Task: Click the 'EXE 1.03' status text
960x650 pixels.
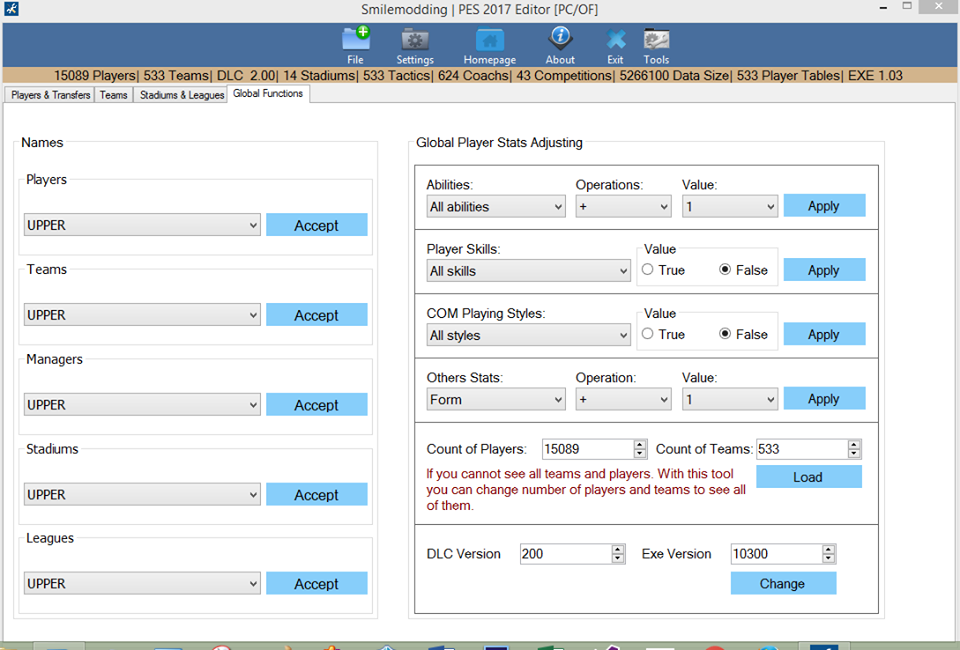Action: 875,75
